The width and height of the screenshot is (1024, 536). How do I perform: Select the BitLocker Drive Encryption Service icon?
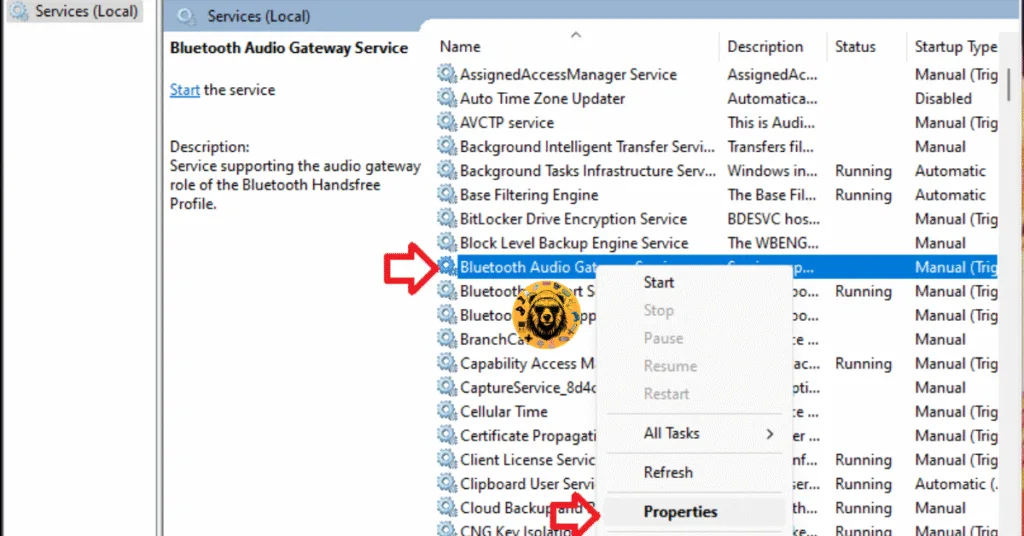click(446, 219)
